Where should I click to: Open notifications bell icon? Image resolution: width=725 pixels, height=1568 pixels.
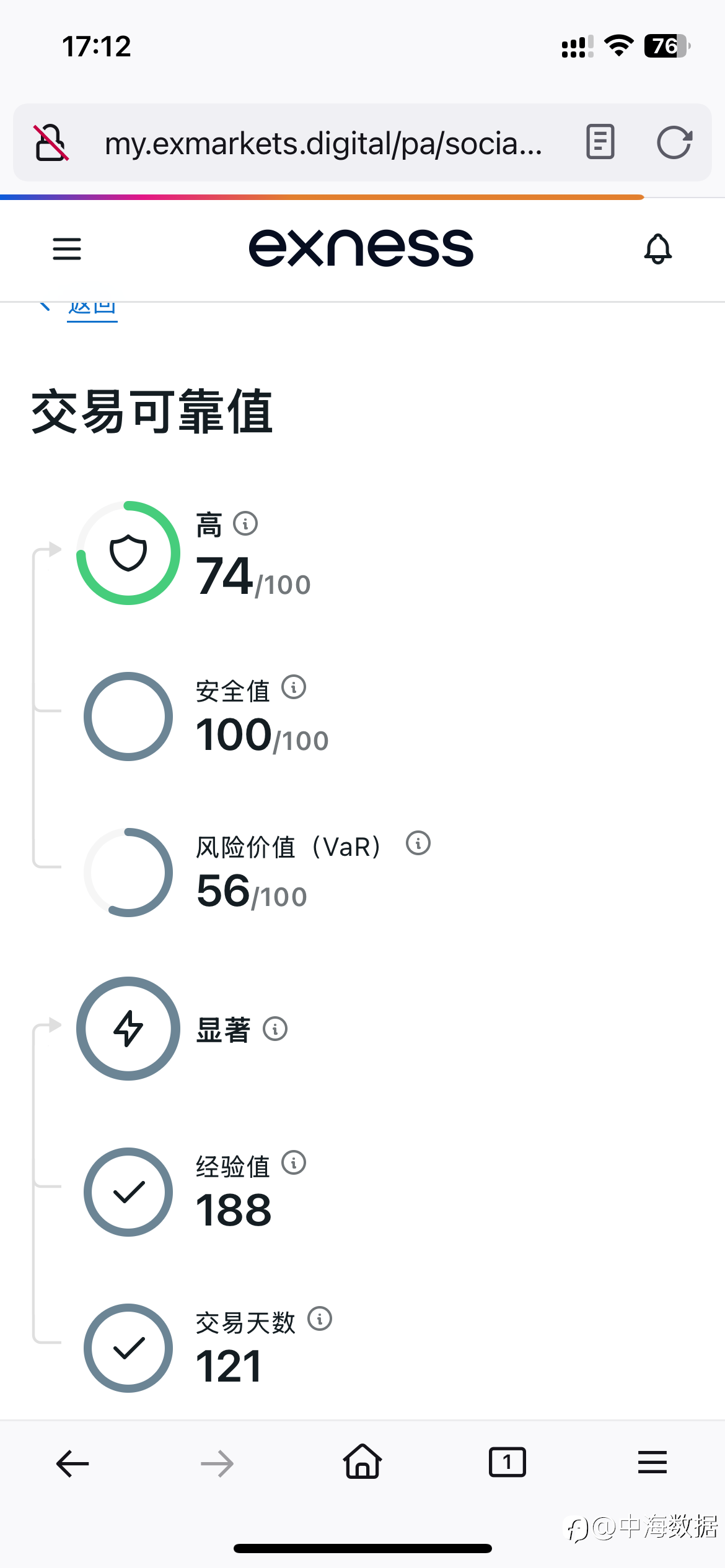point(658,249)
